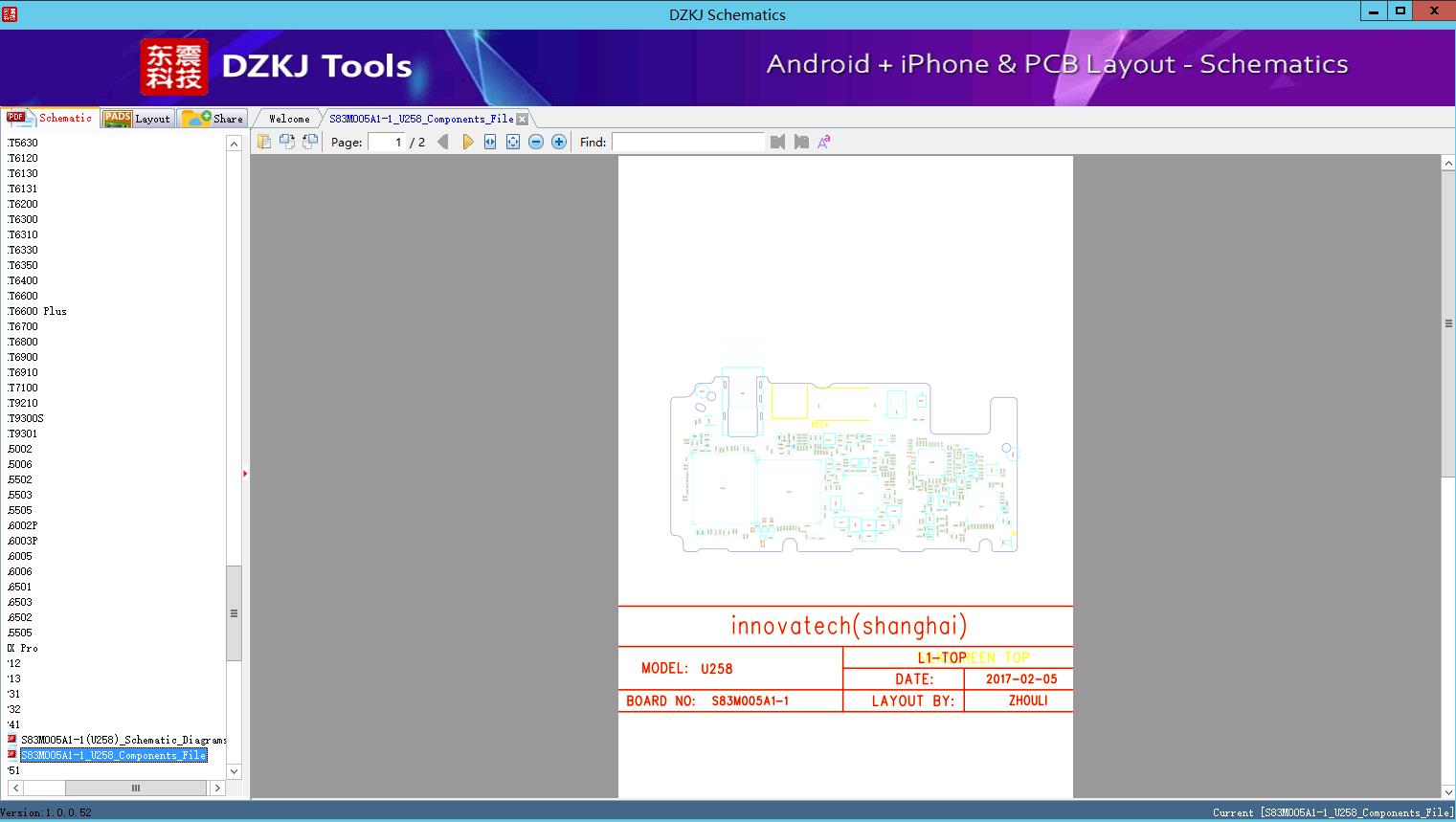The width and height of the screenshot is (1456, 822).
Task: Select the T6800 entry in the model list
Action: (x=23, y=342)
